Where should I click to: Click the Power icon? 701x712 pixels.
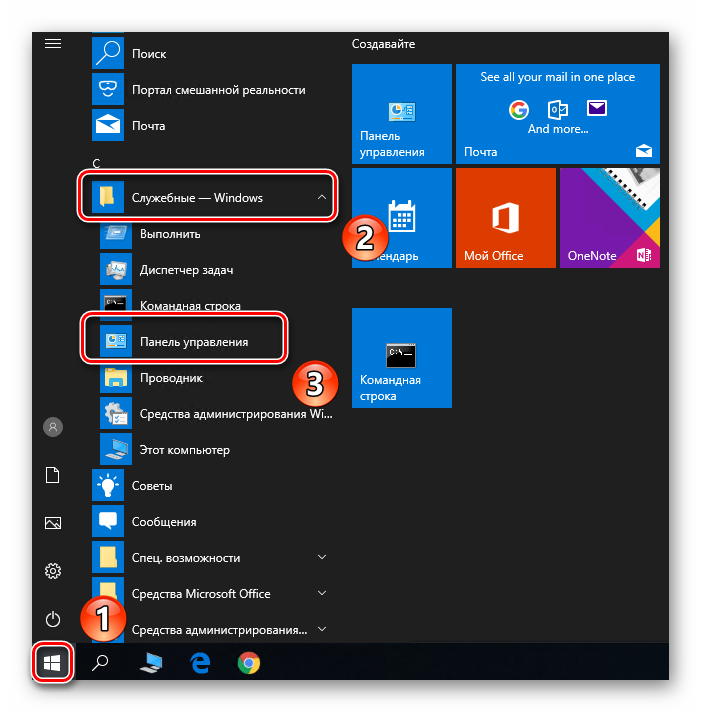pos(53,619)
